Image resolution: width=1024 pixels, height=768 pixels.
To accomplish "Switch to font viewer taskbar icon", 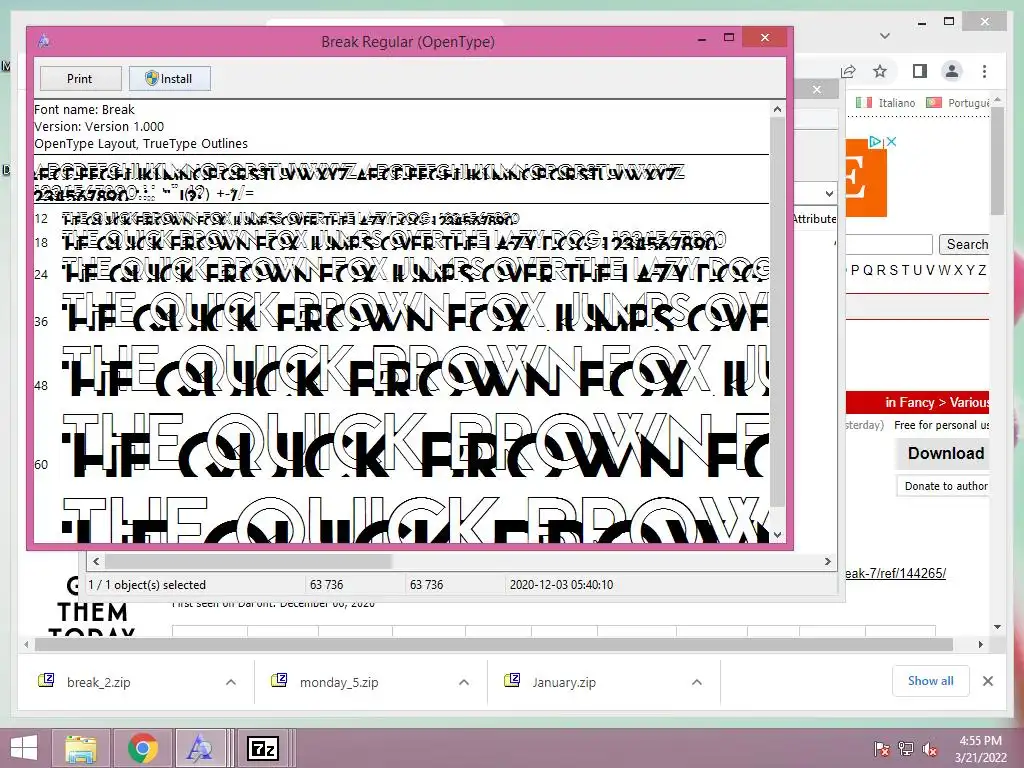I will click(x=199, y=748).
